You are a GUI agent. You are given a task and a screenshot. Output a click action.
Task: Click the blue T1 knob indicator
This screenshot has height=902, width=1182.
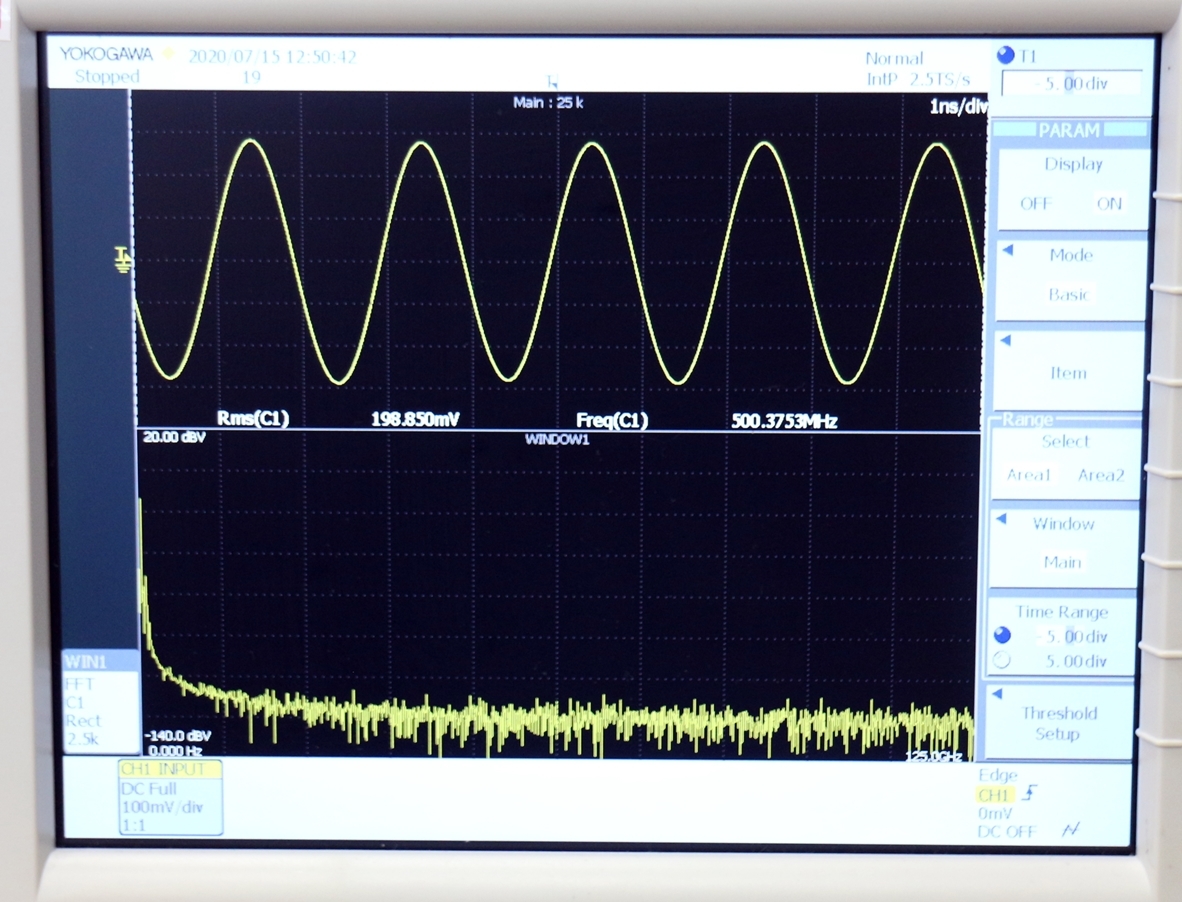coord(1006,56)
